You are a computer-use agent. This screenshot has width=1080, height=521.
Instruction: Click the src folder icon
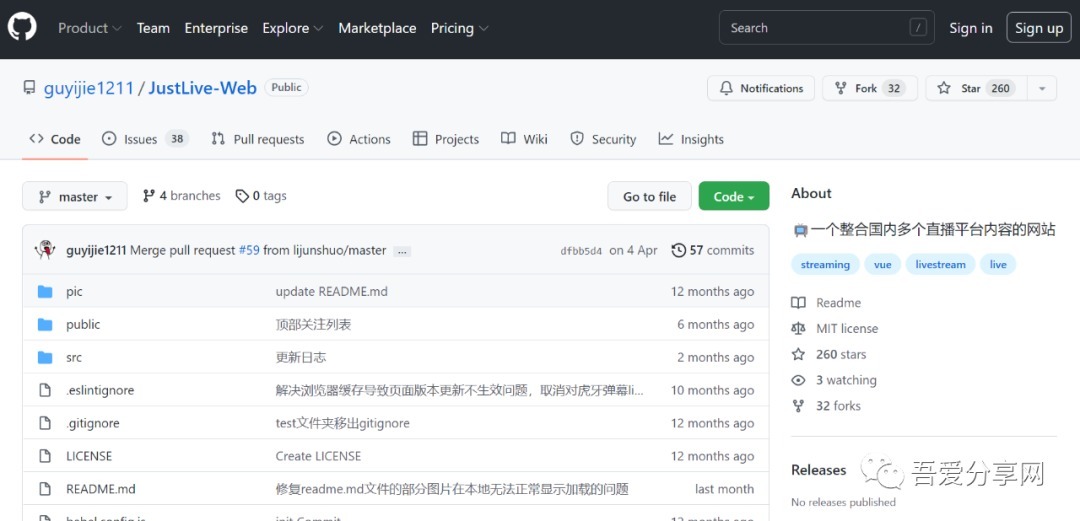[44, 357]
